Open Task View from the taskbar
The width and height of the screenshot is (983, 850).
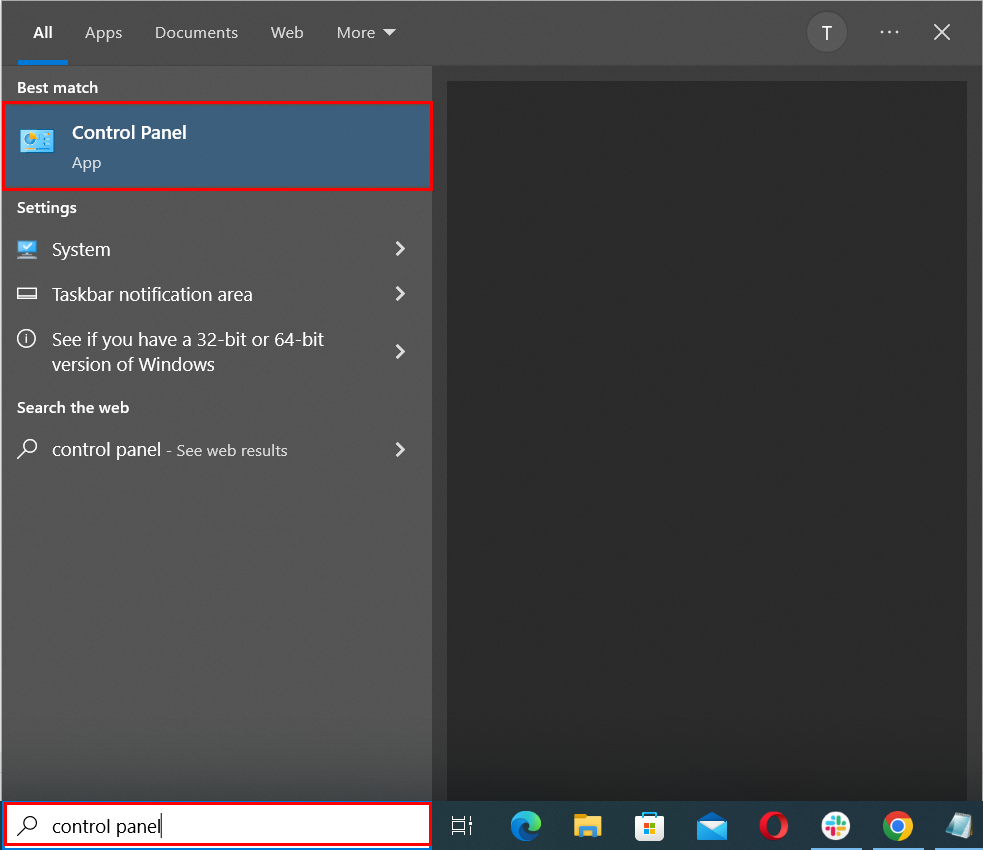tap(461, 826)
